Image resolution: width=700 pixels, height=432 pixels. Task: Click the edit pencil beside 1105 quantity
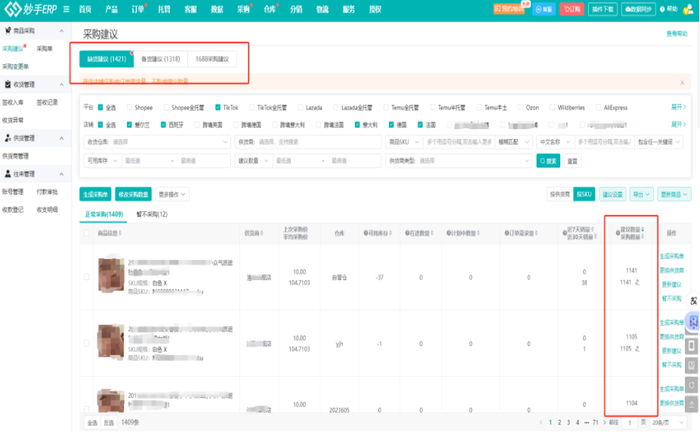pyautogui.click(x=637, y=349)
